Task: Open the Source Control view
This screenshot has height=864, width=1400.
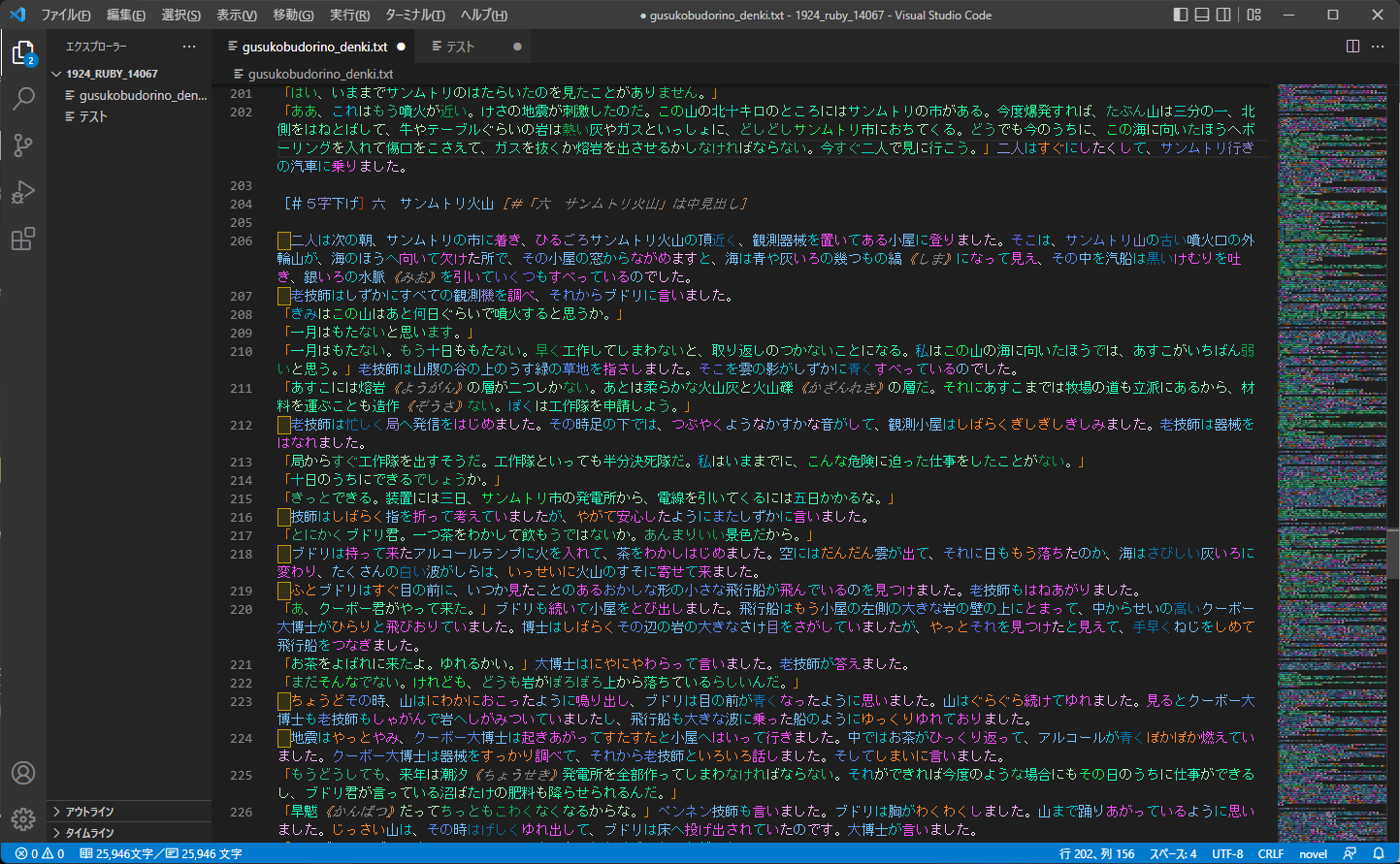Action: pyautogui.click(x=23, y=144)
